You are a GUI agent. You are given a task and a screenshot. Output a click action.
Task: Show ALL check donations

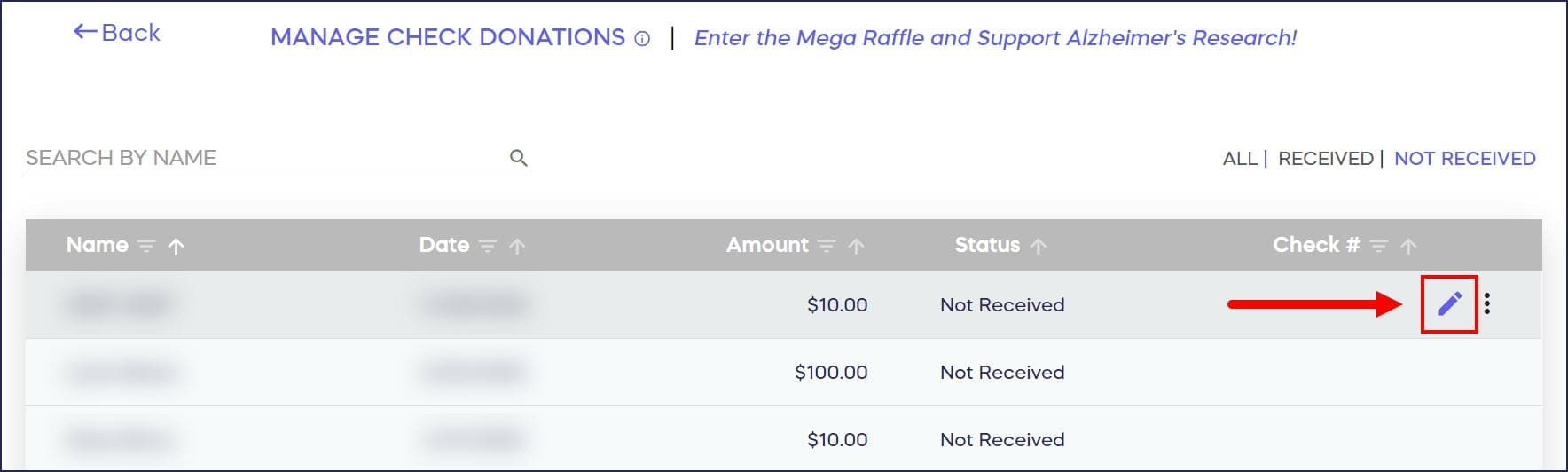(1239, 159)
